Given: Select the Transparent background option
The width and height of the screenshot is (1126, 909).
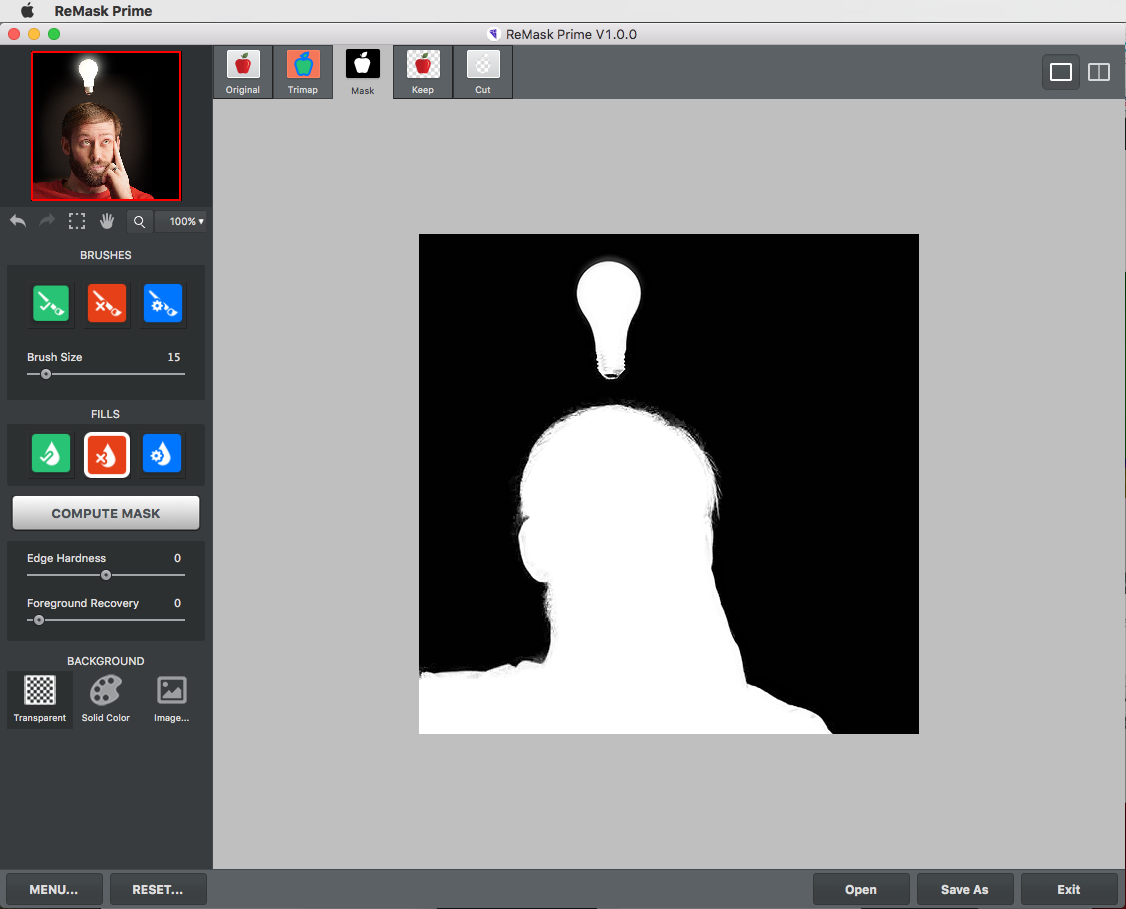Looking at the screenshot, I should (x=40, y=698).
